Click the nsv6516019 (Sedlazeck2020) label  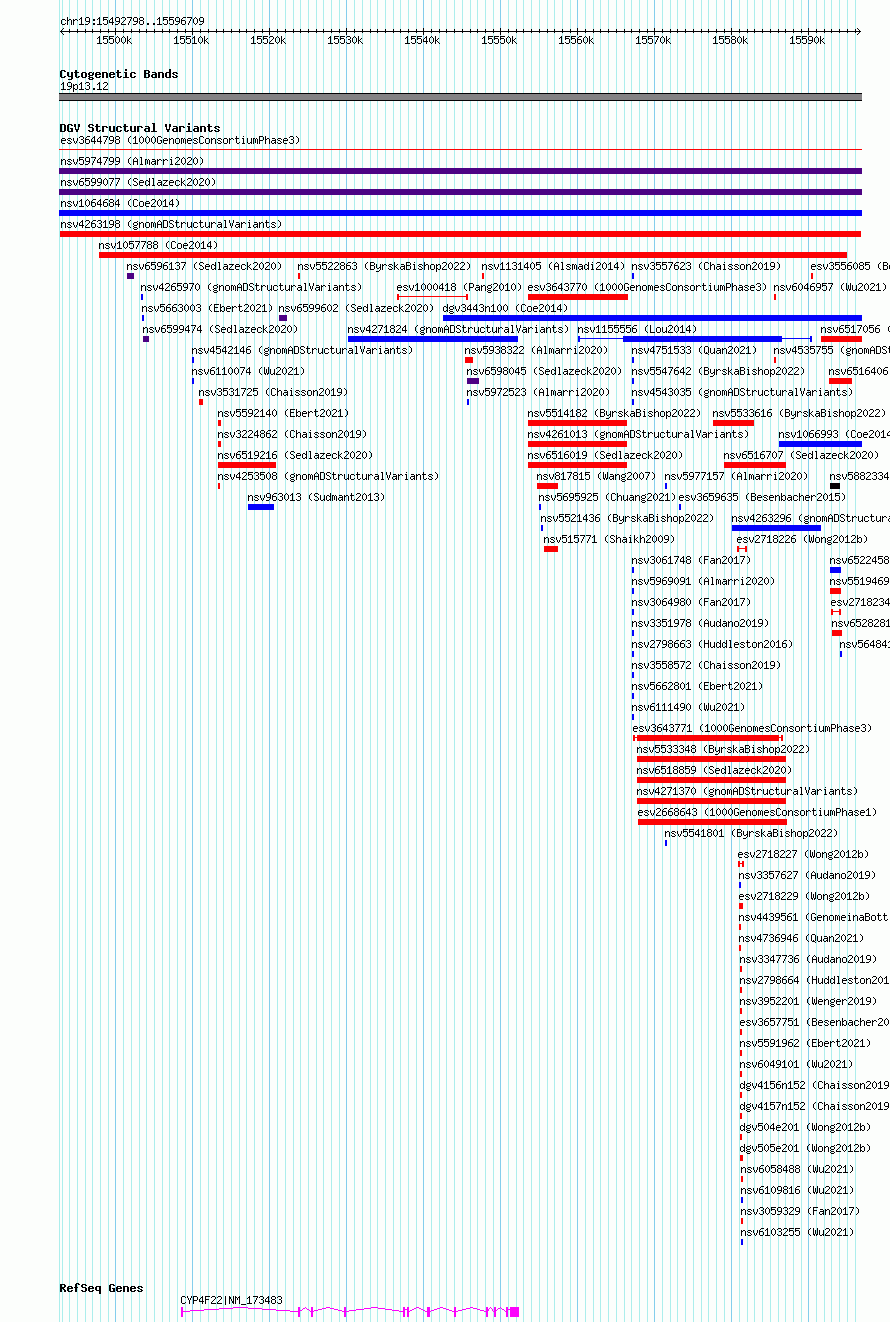pos(606,455)
